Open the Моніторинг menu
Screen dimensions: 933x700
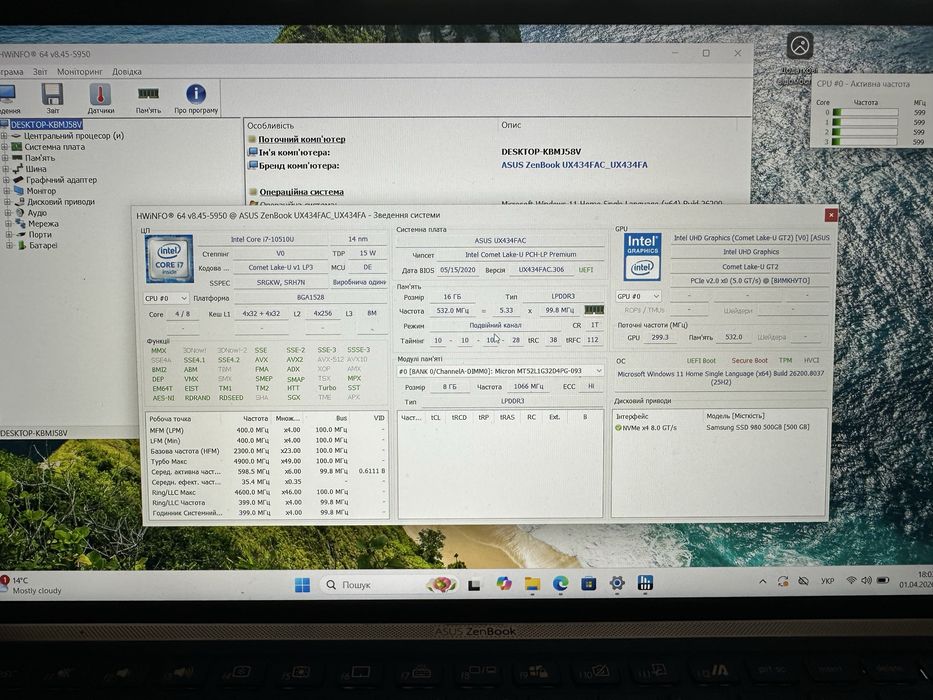click(80, 71)
